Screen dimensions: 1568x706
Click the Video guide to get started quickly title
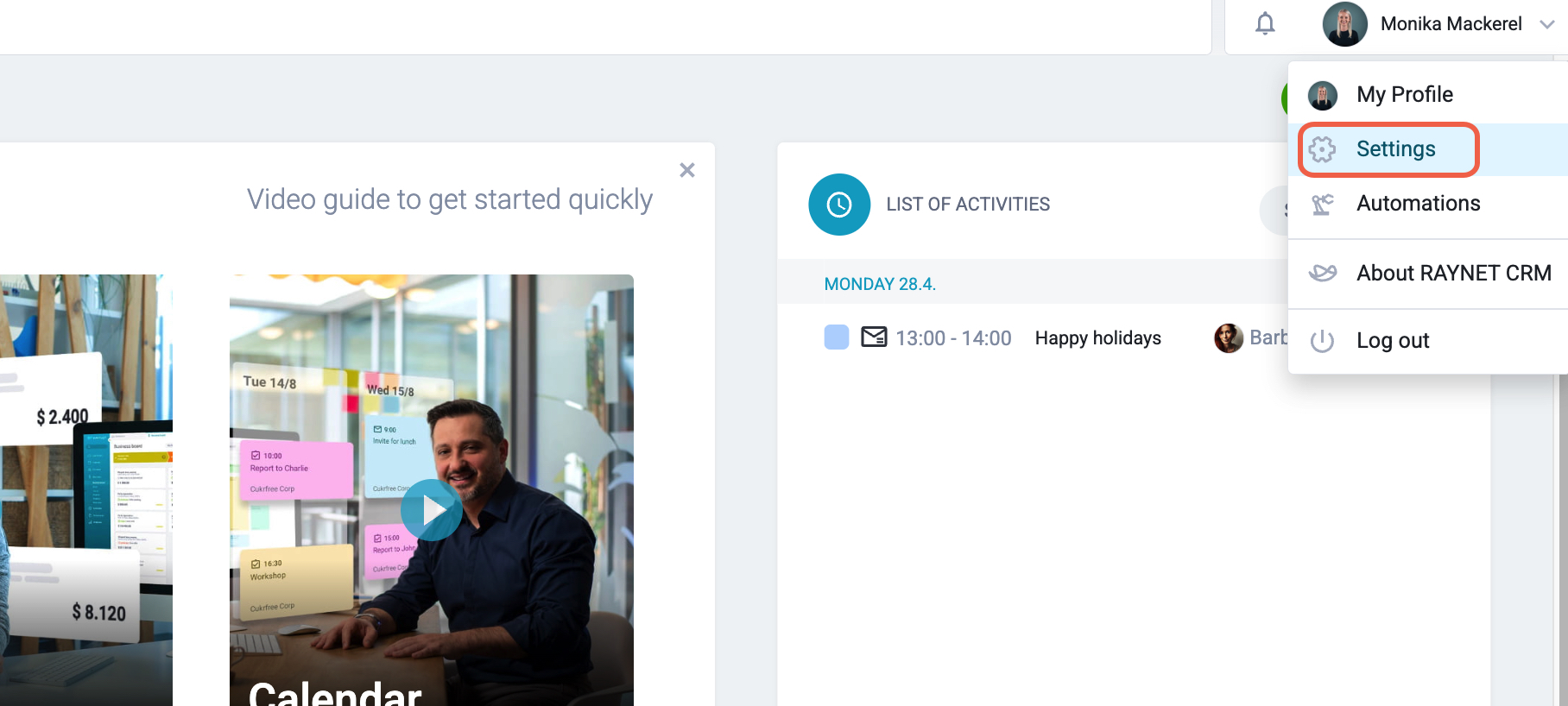[450, 199]
